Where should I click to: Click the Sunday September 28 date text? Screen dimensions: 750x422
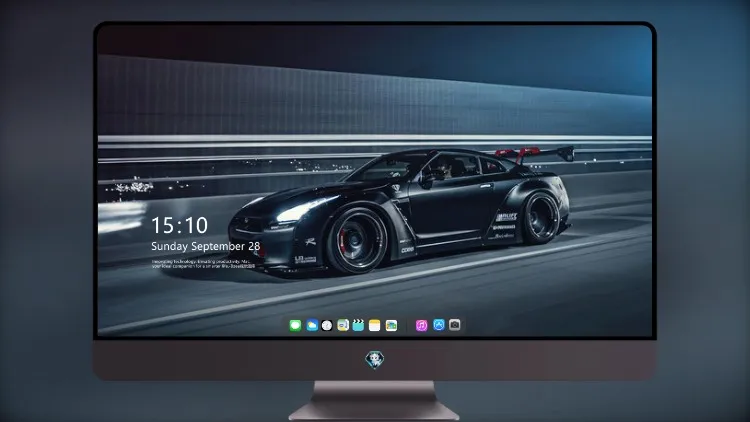tap(206, 246)
